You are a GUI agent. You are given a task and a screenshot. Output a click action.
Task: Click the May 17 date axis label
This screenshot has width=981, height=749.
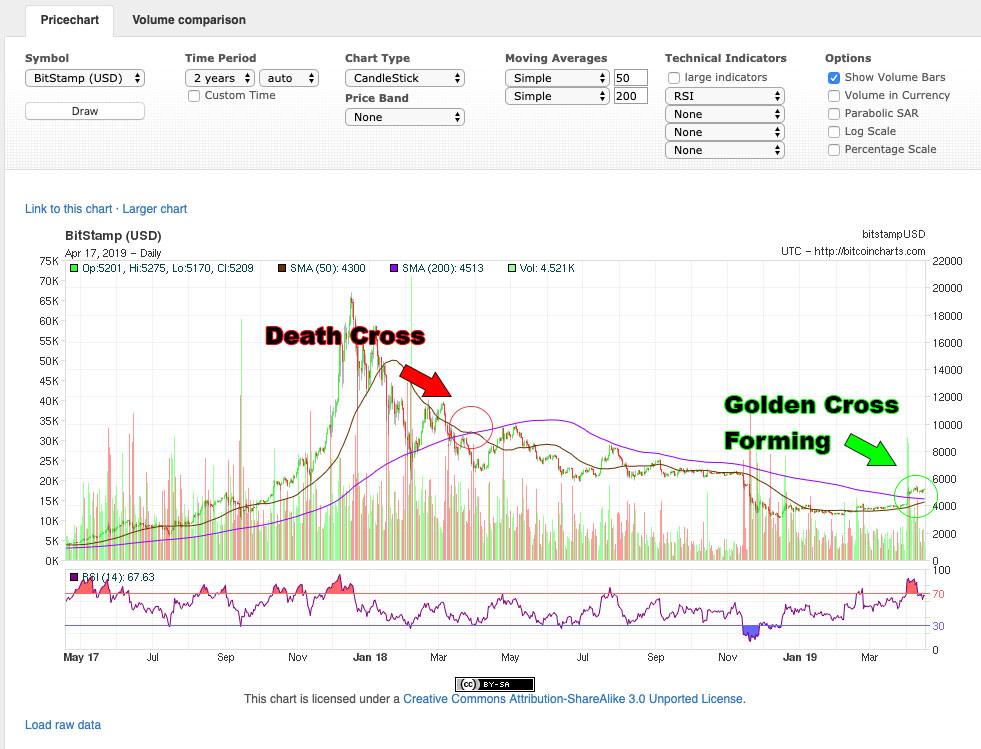(x=81, y=657)
